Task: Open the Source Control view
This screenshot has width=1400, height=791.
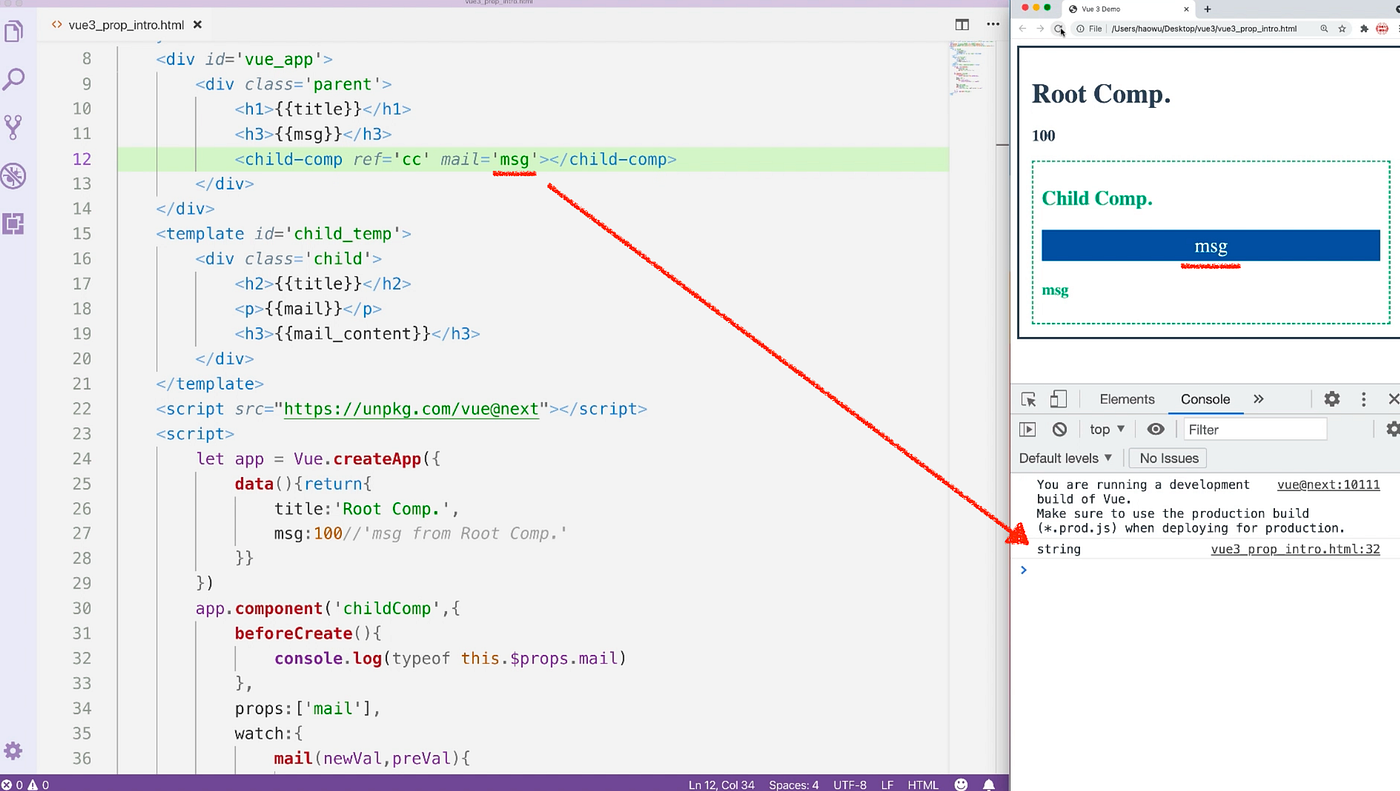Action: 14,127
